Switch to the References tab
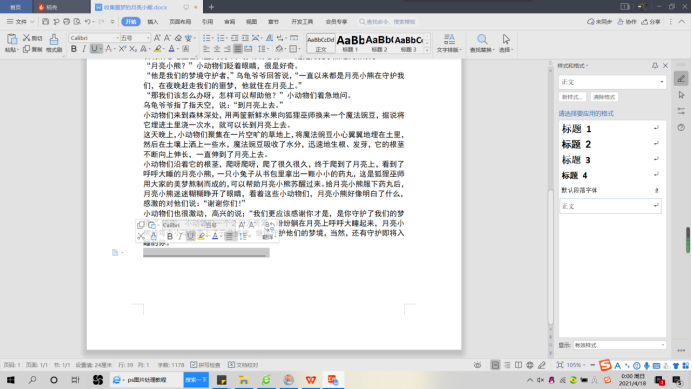The width and height of the screenshot is (692, 389). point(207,21)
